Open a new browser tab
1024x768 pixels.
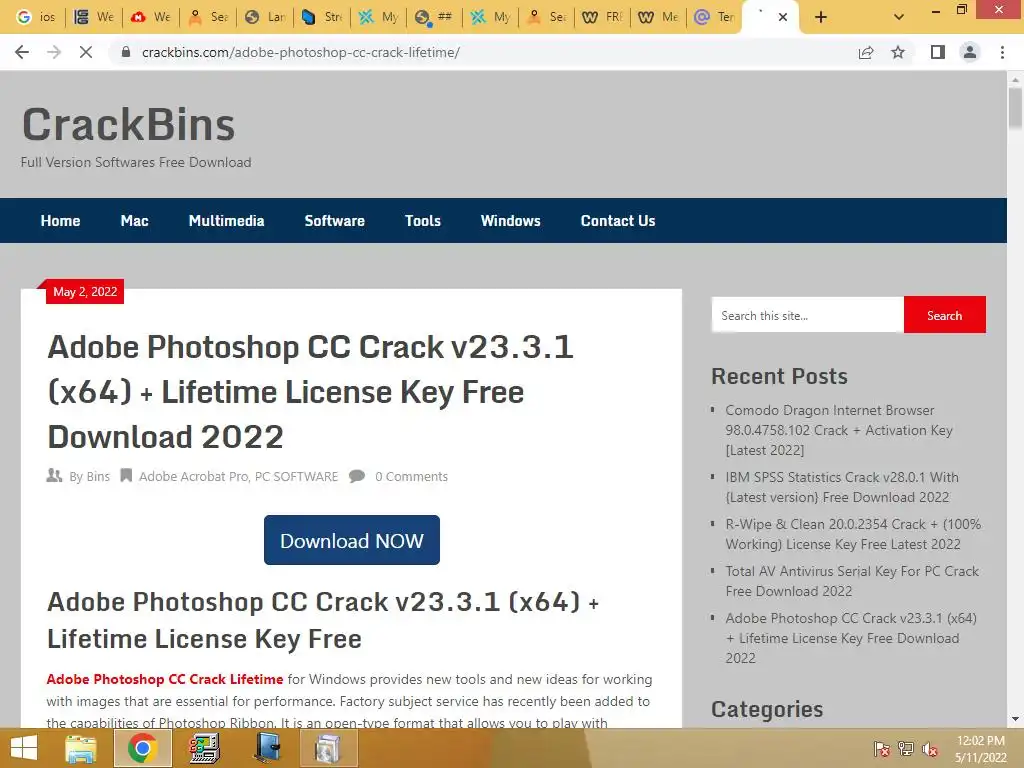pos(821,17)
